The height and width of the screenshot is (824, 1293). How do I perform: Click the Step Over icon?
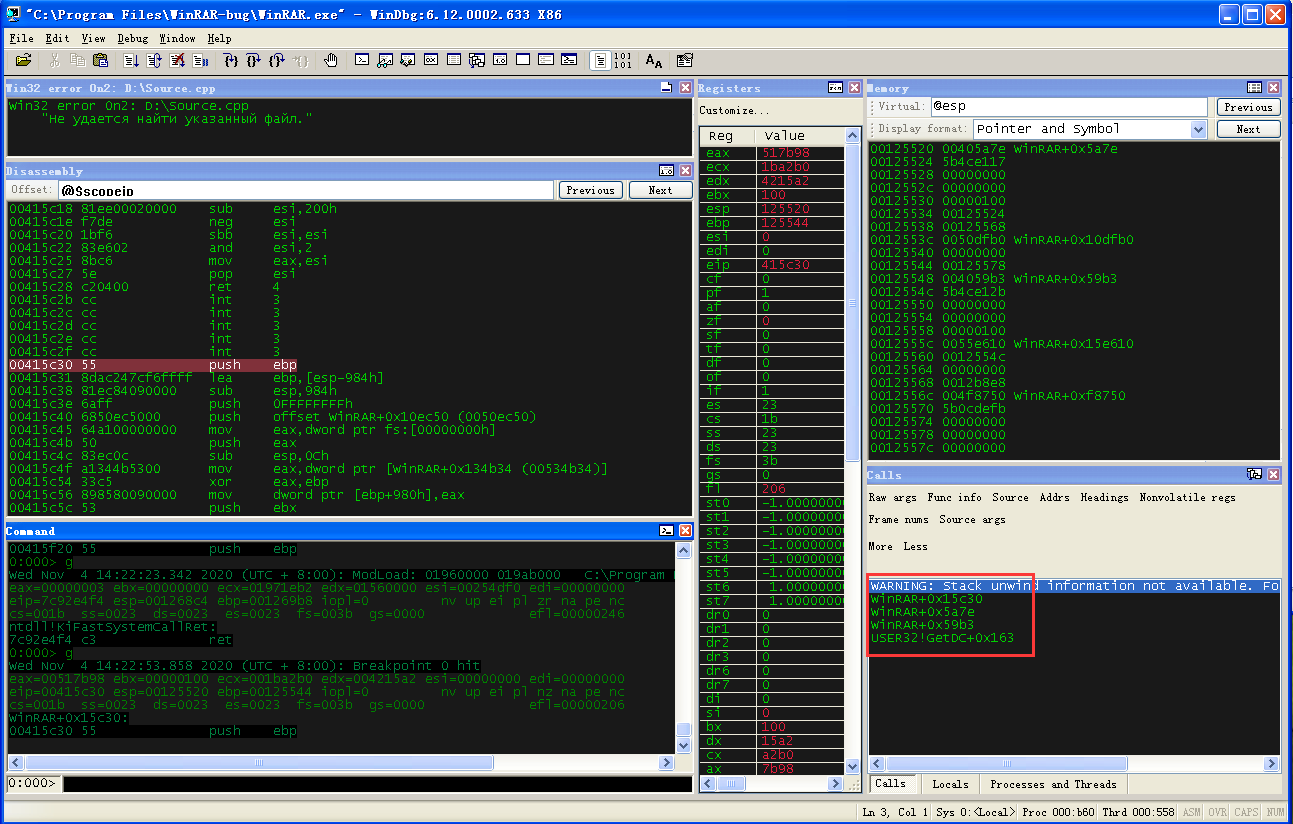coord(254,61)
